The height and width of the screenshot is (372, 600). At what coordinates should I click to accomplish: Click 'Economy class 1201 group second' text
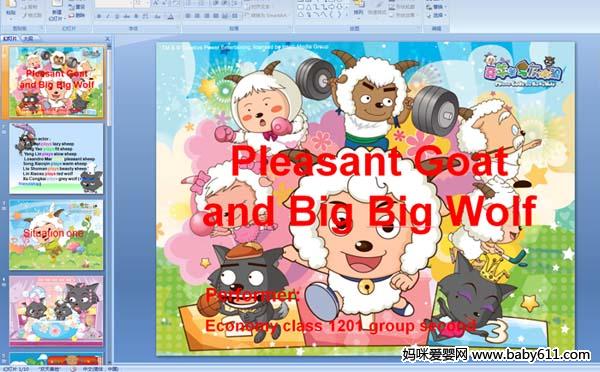(x=340, y=326)
